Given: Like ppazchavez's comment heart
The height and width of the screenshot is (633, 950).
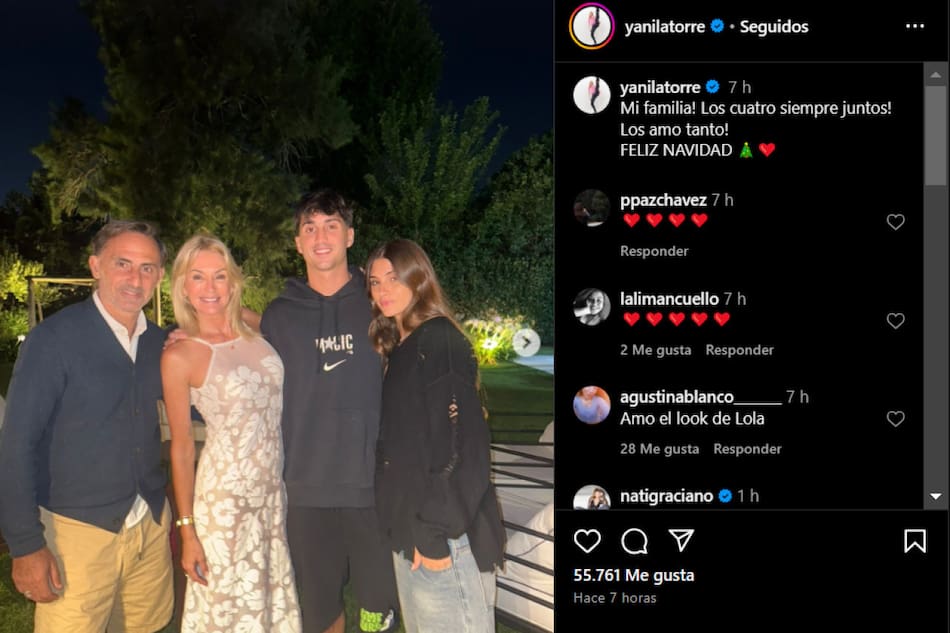Looking at the screenshot, I should (895, 222).
